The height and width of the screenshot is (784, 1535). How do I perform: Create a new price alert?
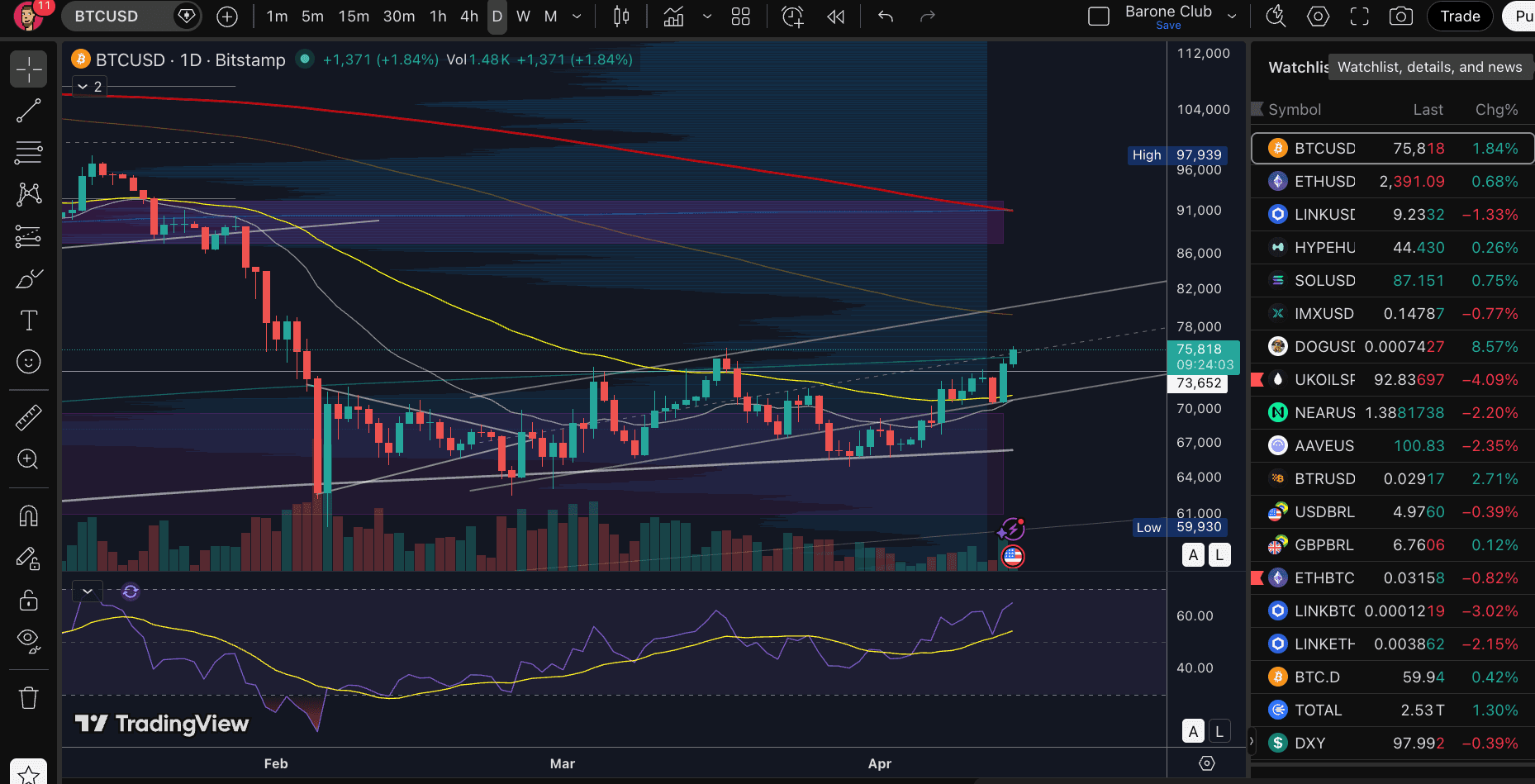point(792,17)
